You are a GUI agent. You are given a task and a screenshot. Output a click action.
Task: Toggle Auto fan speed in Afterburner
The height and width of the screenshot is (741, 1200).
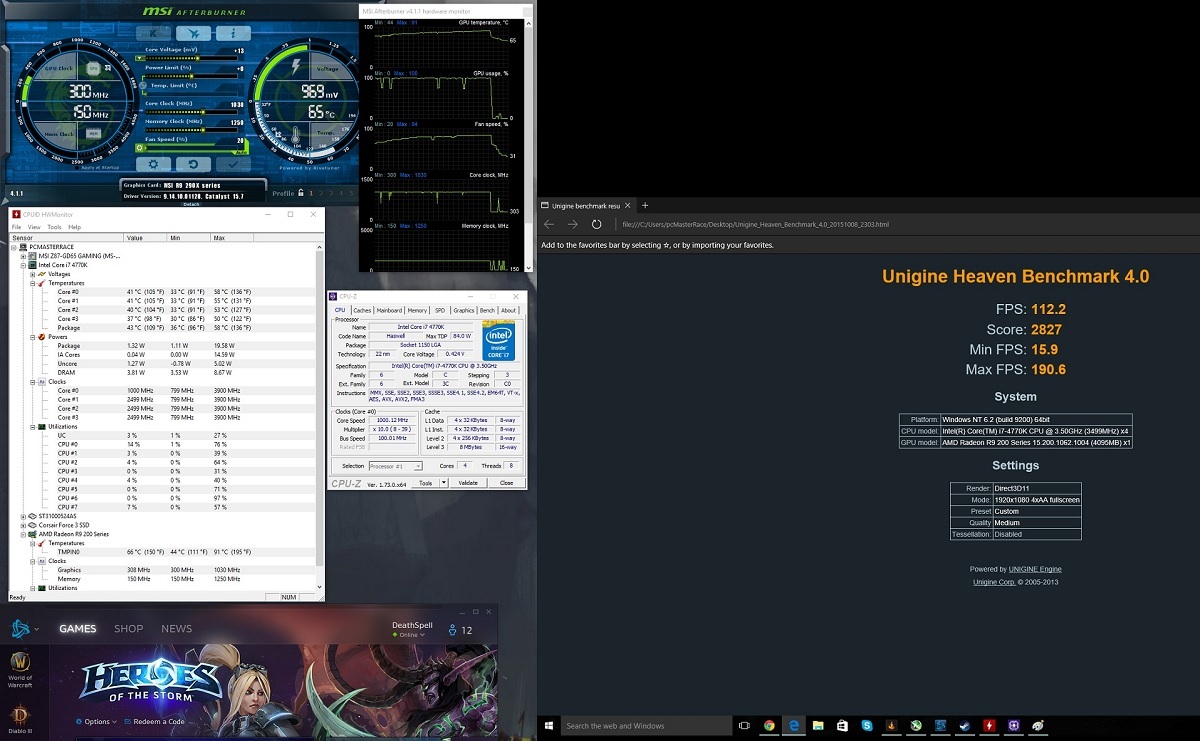(240, 152)
